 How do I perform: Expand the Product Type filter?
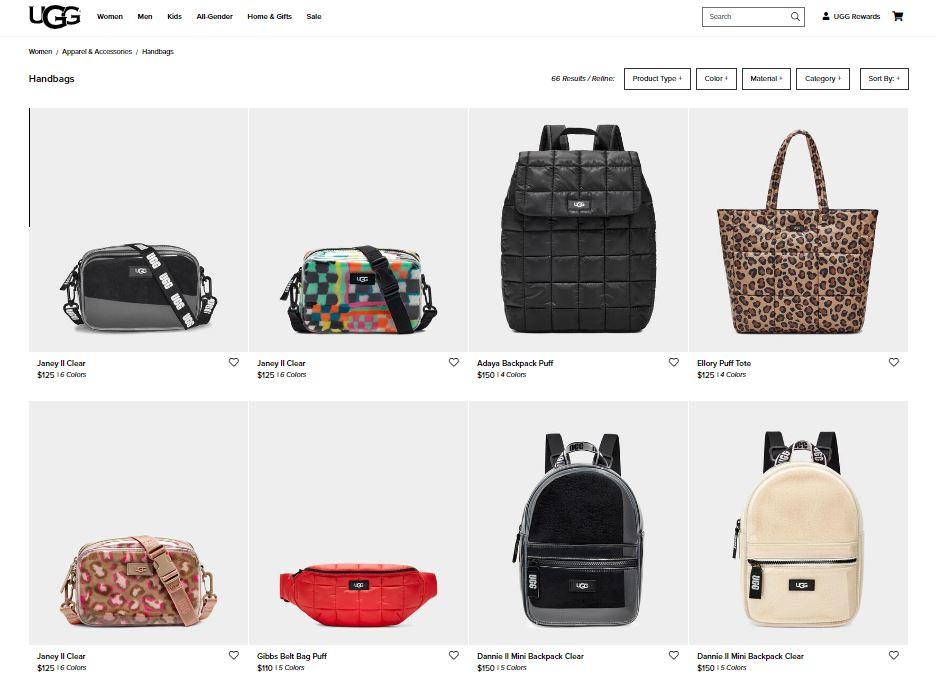(657, 79)
